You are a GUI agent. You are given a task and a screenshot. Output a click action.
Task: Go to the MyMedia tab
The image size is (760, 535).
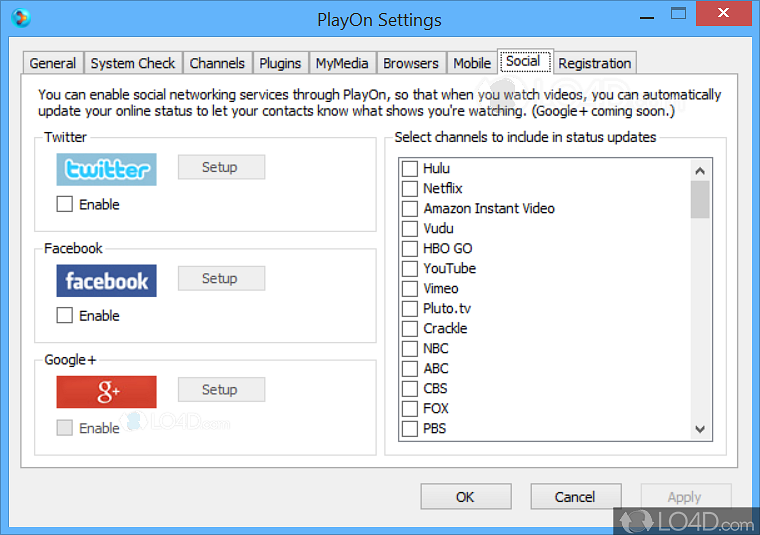tap(342, 63)
